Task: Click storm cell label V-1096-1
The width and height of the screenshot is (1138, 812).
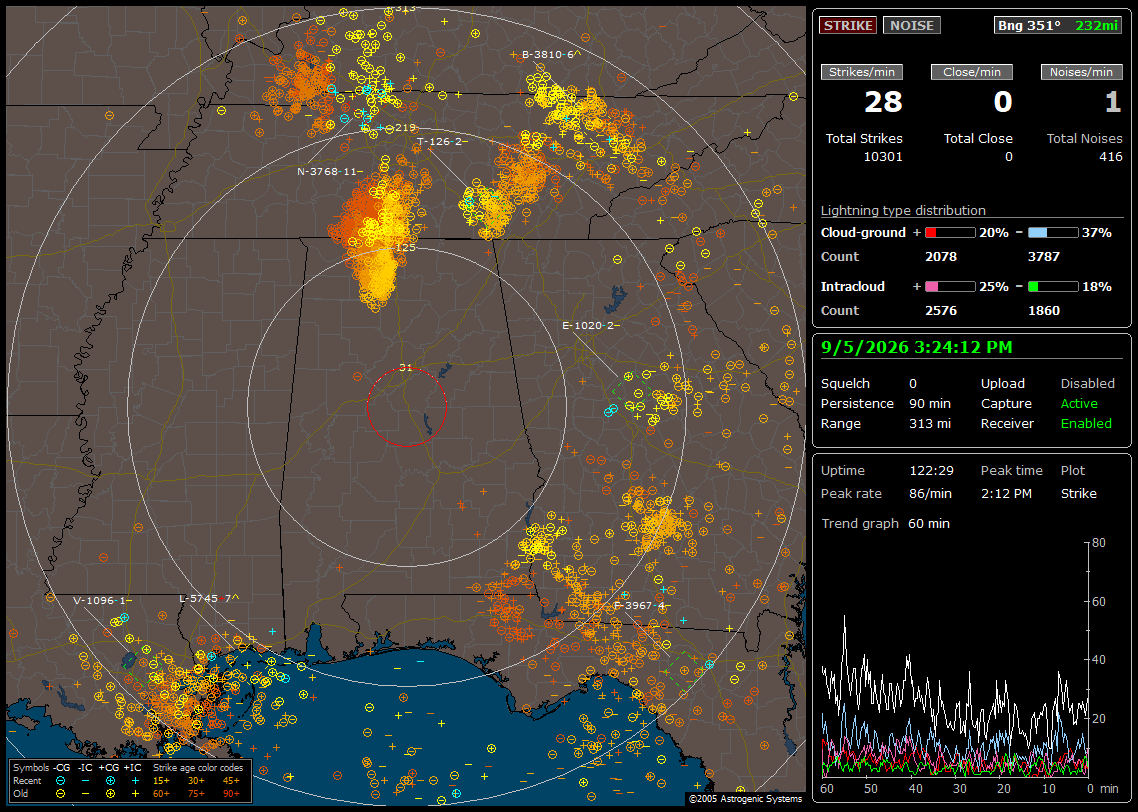Action: click(99, 601)
